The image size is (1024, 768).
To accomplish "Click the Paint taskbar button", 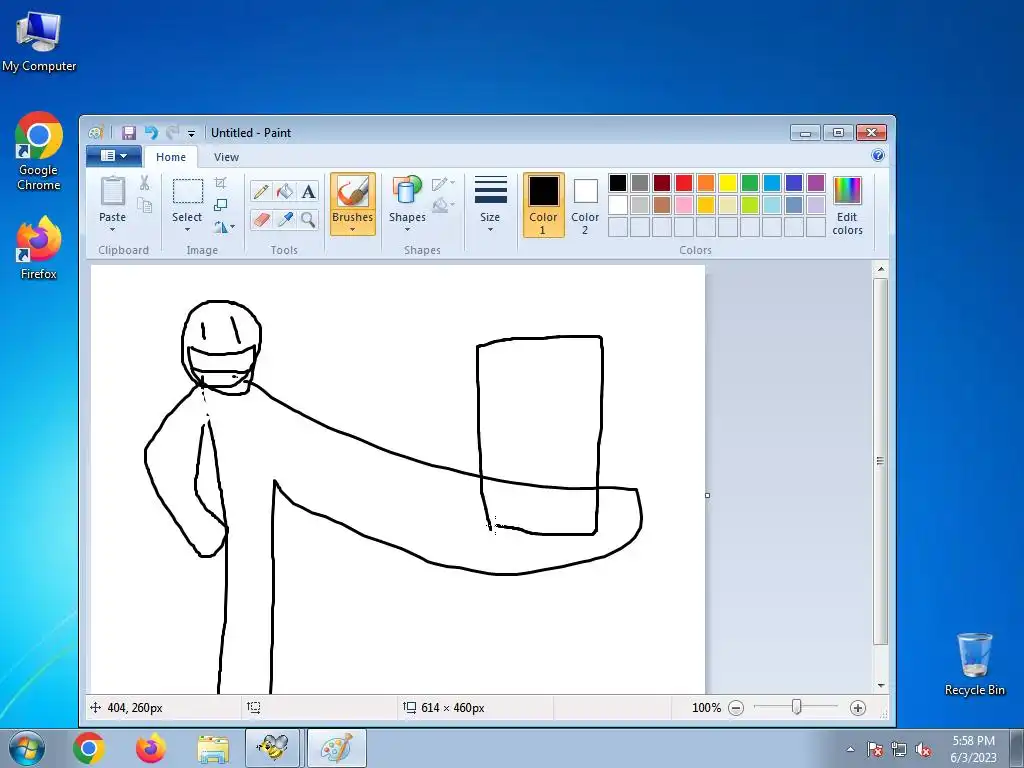I will (336, 748).
